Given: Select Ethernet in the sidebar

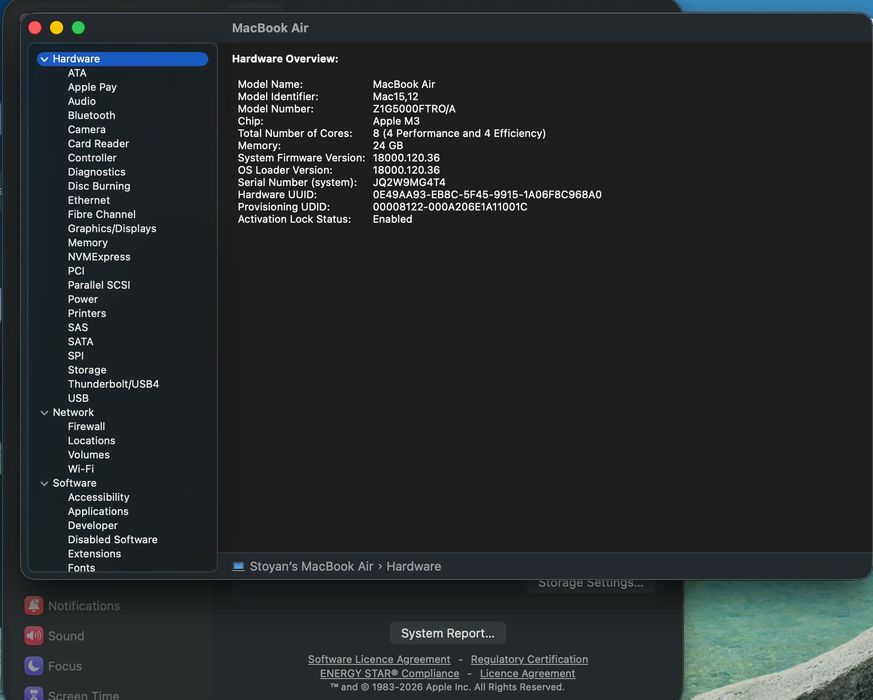Looking at the screenshot, I should (89, 200).
